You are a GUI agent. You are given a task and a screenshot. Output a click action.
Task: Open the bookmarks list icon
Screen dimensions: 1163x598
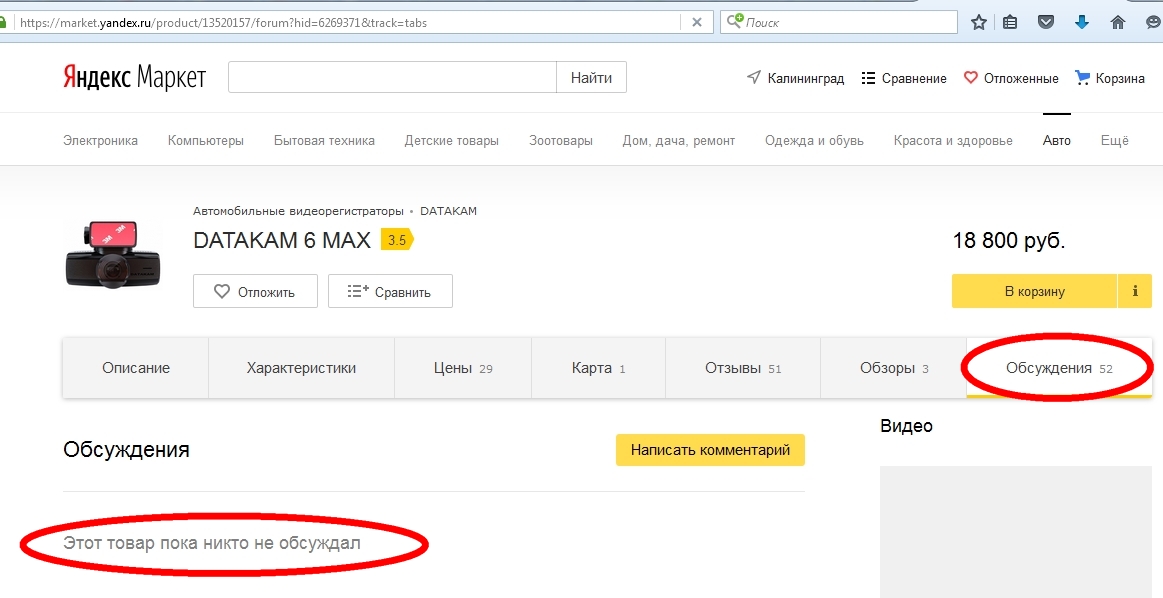pyautogui.click(x=1011, y=22)
